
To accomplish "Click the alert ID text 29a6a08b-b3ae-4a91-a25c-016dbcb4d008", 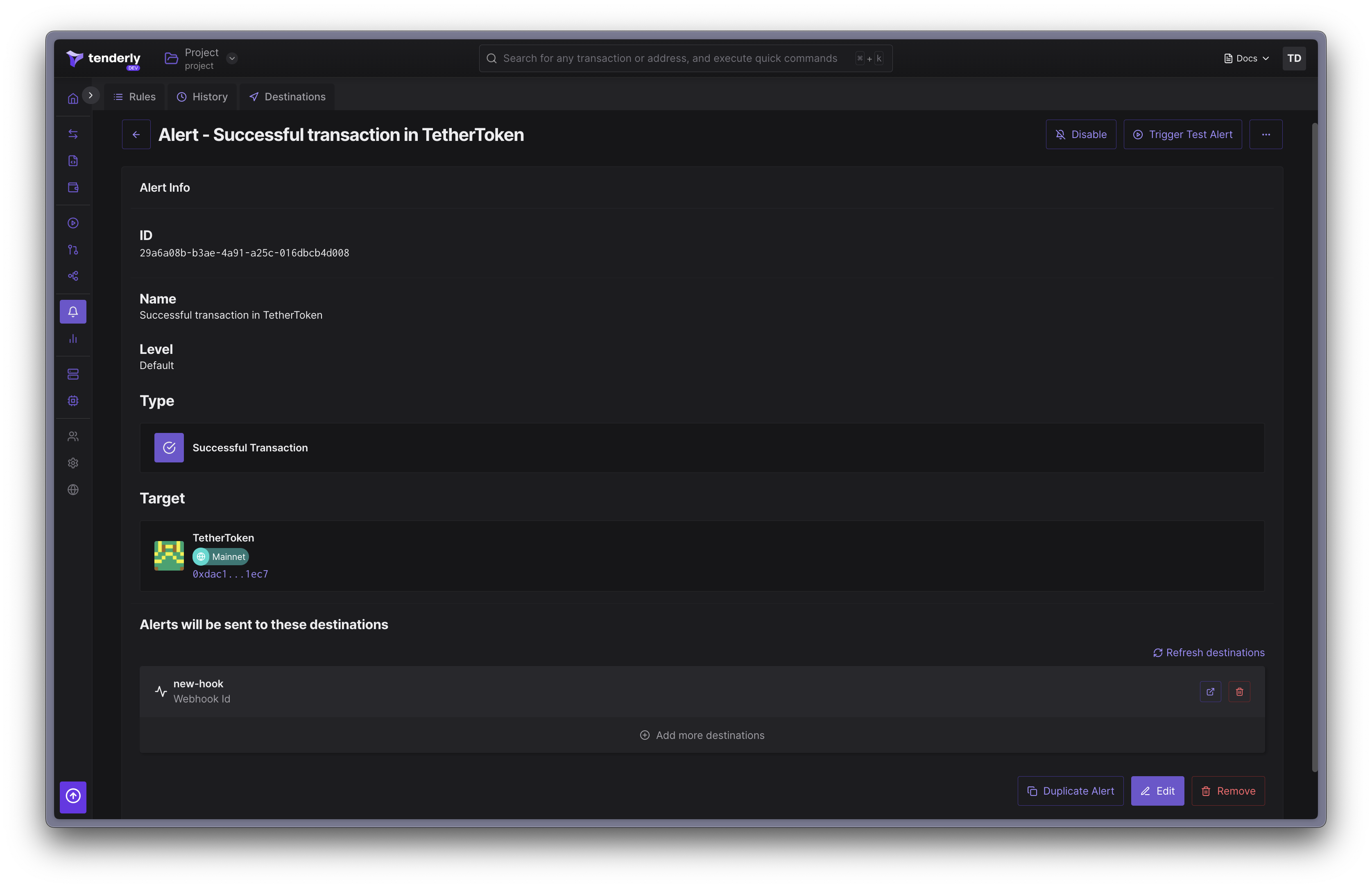I will [x=245, y=253].
